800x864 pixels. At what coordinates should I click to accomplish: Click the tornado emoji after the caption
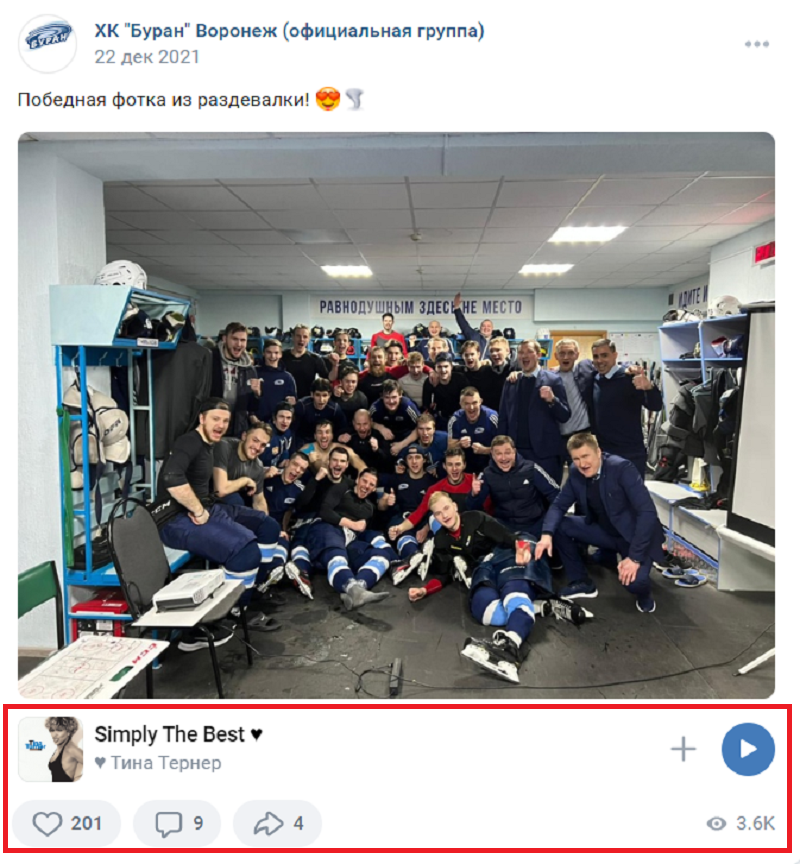coord(355,100)
